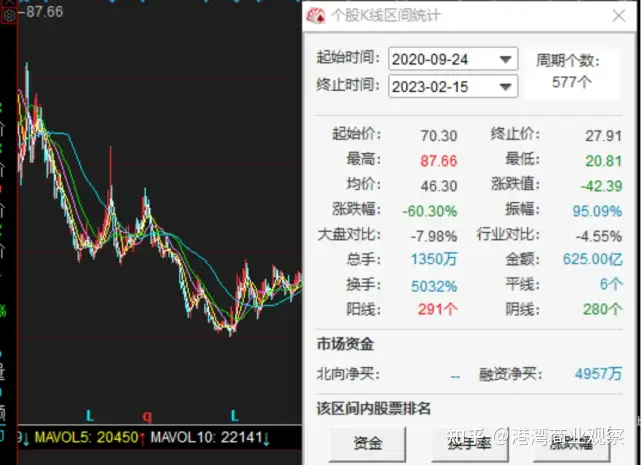The width and height of the screenshot is (641, 465).
Task: Close the 个股K线区间统计 dialog
Action: click(x=619, y=16)
